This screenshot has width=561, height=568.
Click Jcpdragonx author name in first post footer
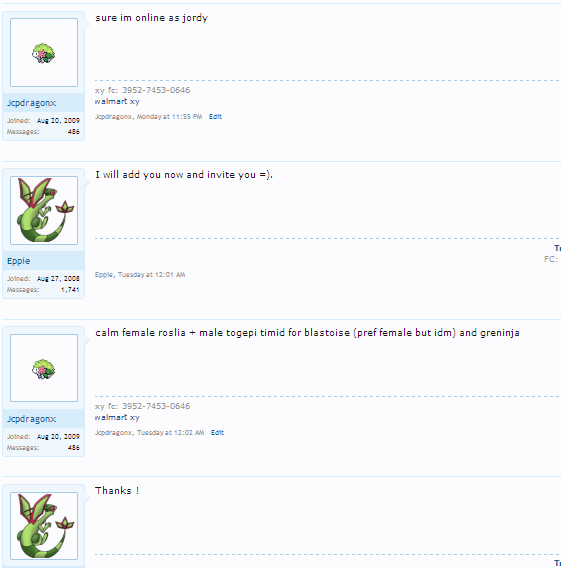click(113, 117)
